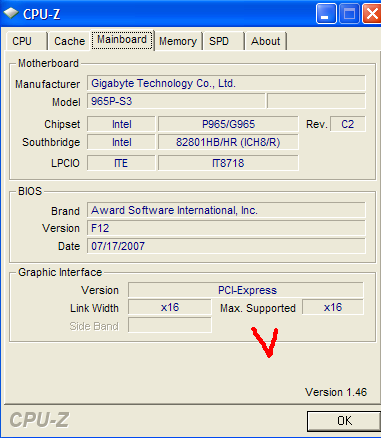Click the OK button
Image resolution: width=381 pixels, height=438 pixels.
[344, 421]
